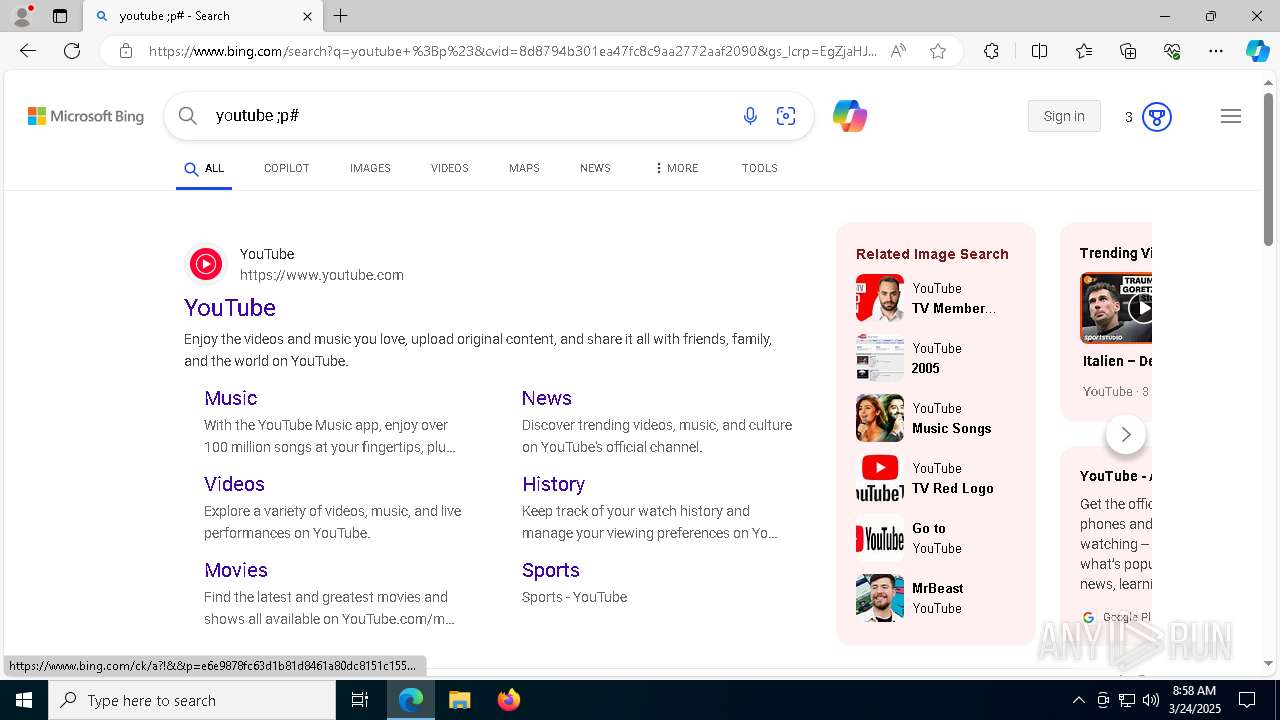Start voice search with microphone icon
1280x720 pixels.
point(750,117)
